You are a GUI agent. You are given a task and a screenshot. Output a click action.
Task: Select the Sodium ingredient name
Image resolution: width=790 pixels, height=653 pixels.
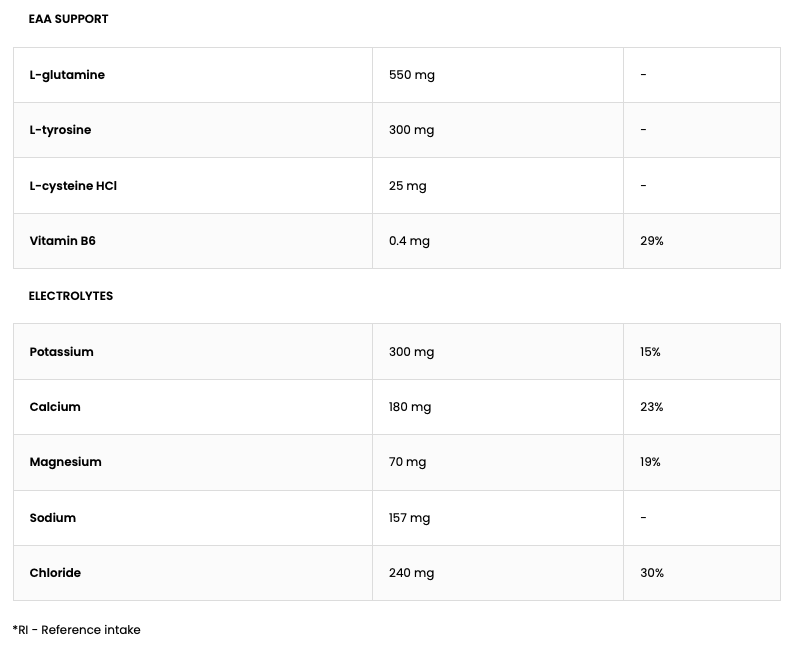pos(52,518)
